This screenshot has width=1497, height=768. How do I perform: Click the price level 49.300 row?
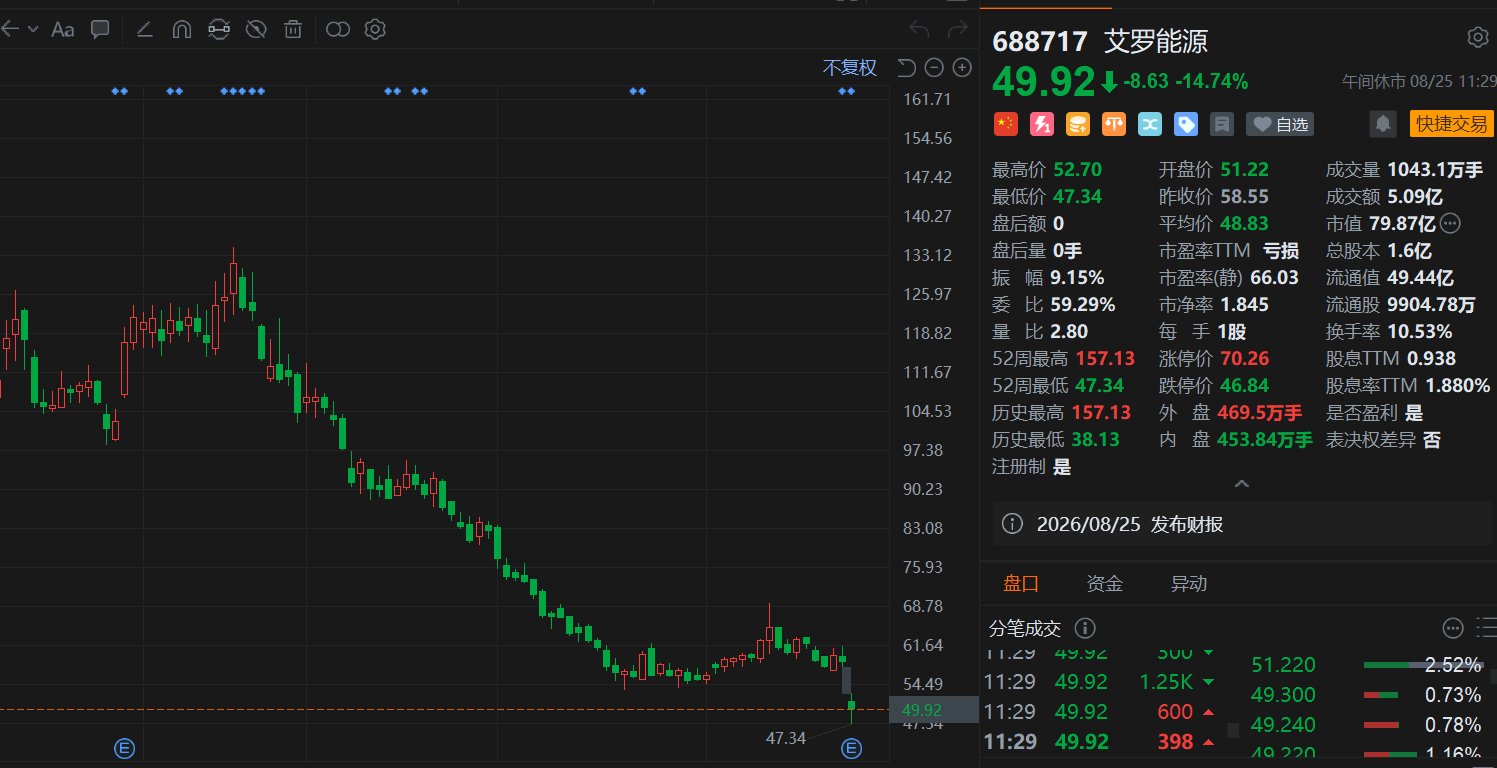click(x=1367, y=695)
